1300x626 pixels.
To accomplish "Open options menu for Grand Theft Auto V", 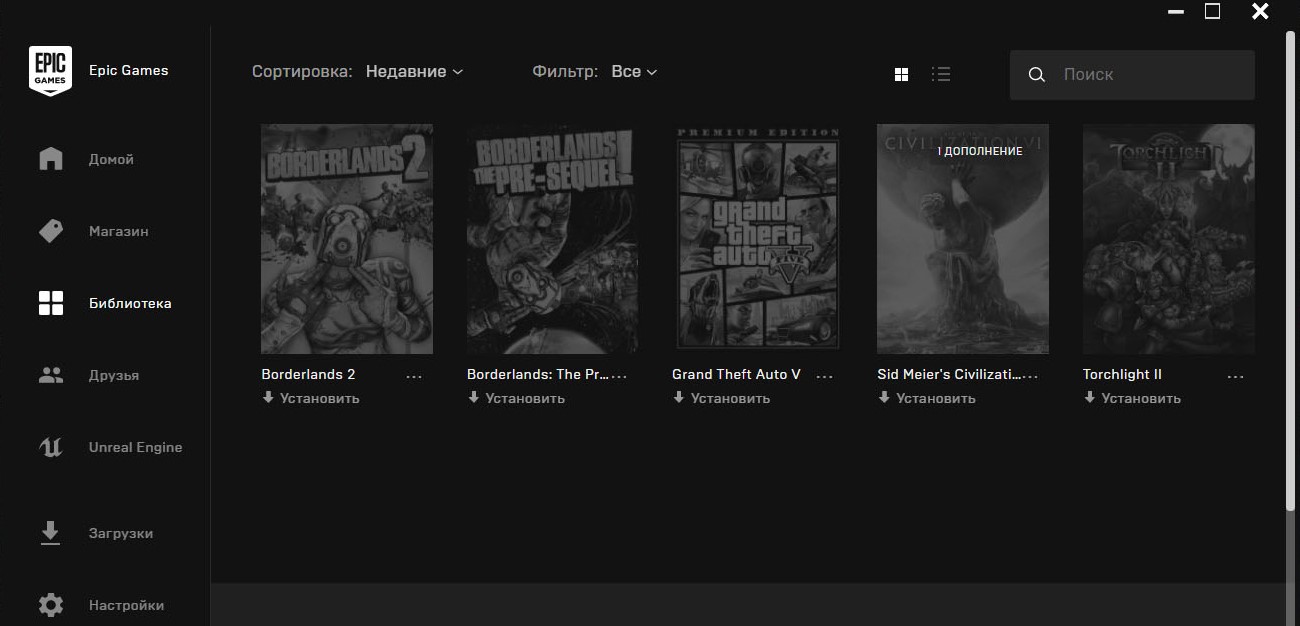I will [x=824, y=376].
